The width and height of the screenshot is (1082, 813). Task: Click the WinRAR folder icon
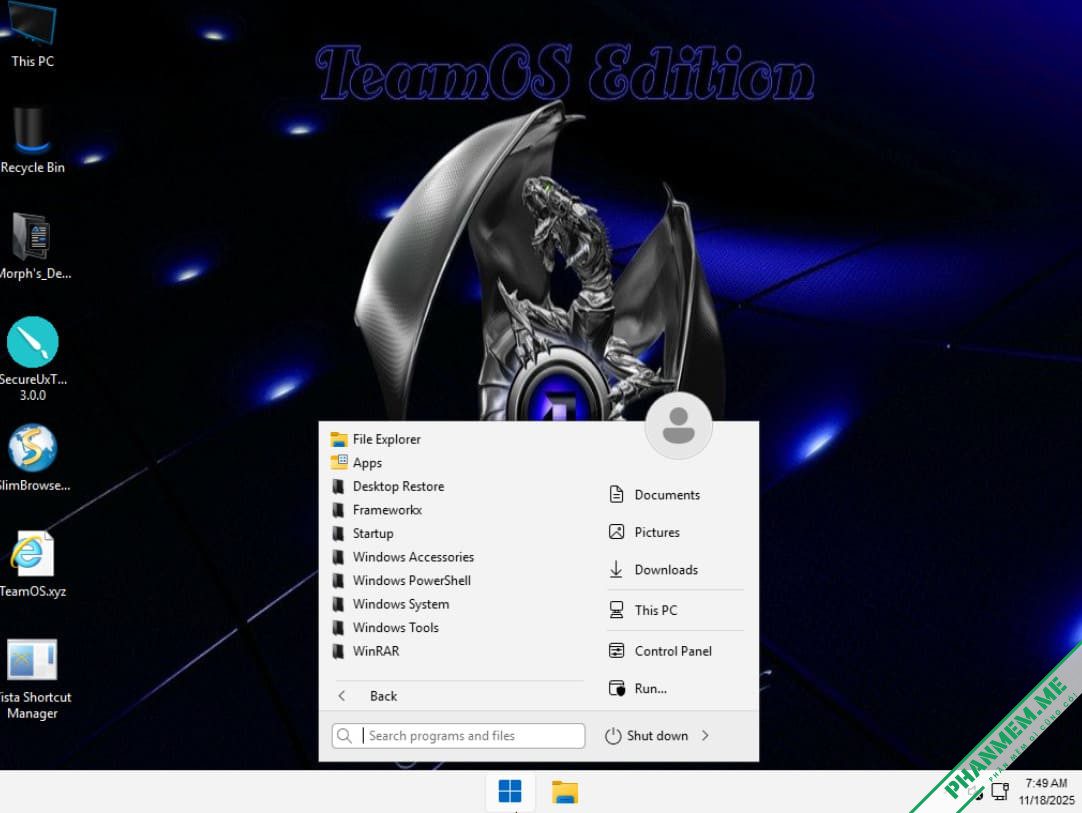[338, 650]
